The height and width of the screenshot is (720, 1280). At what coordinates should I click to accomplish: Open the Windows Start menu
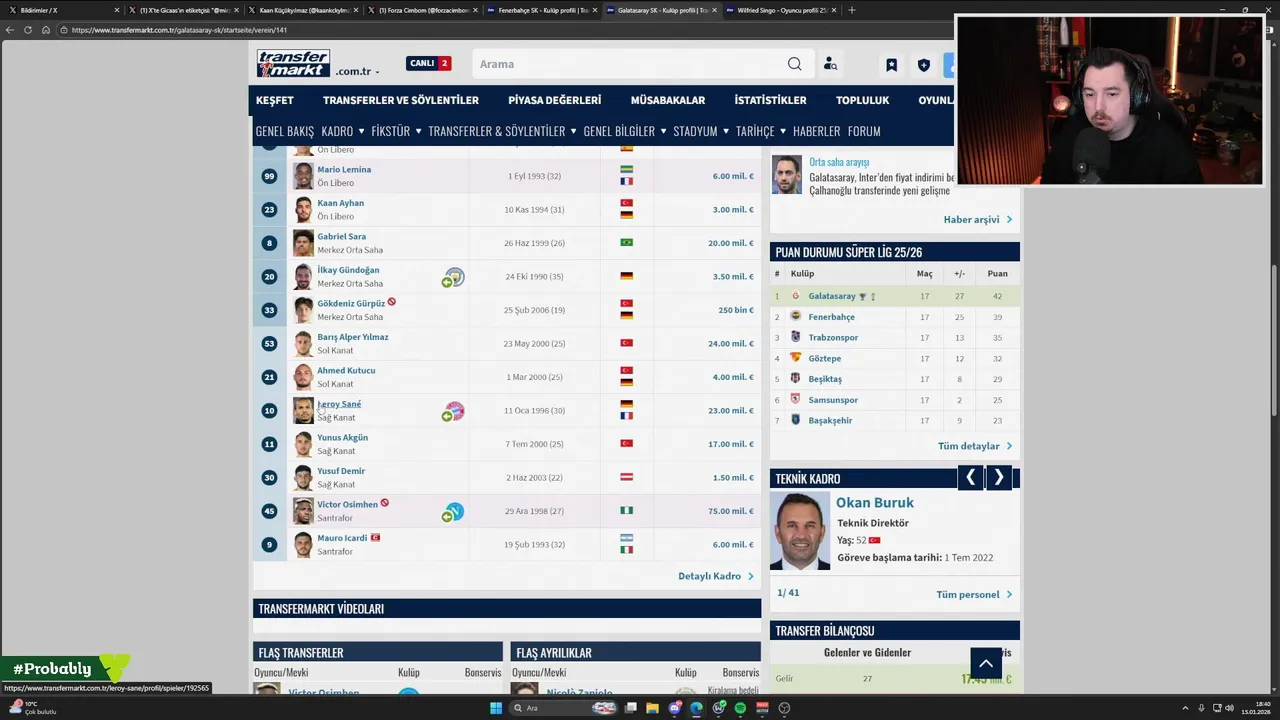tap(496, 708)
